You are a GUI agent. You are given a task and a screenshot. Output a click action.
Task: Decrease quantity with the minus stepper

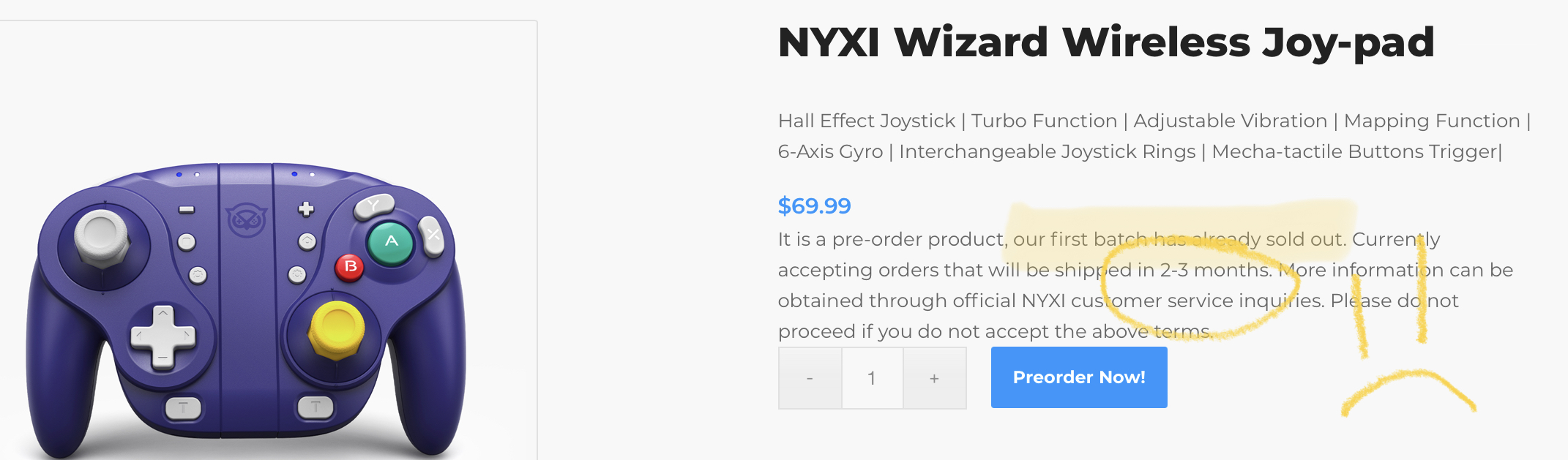coord(810,378)
